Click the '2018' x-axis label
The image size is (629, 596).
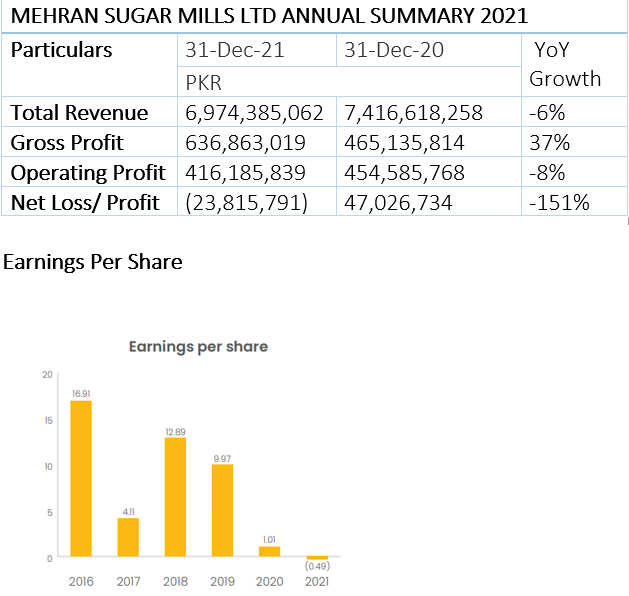(175, 582)
